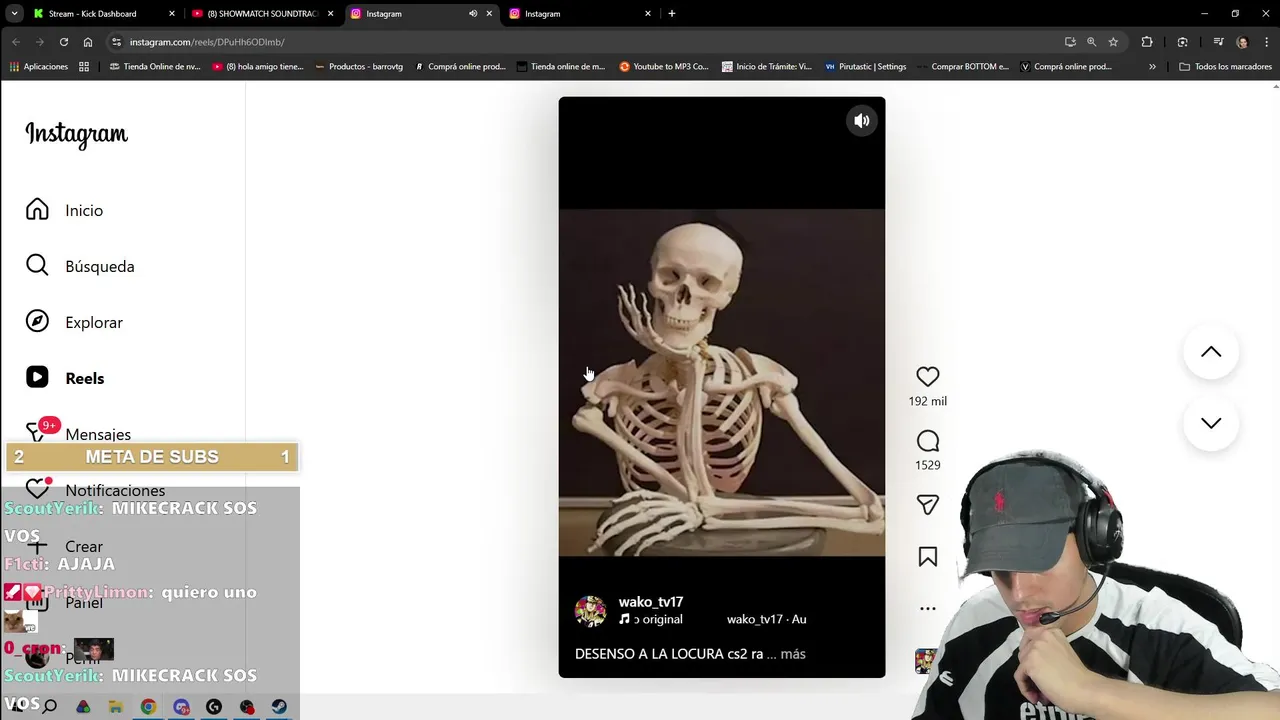Open the Pirutastic | Settings bookmark
The image size is (1280, 720).
pos(866,67)
